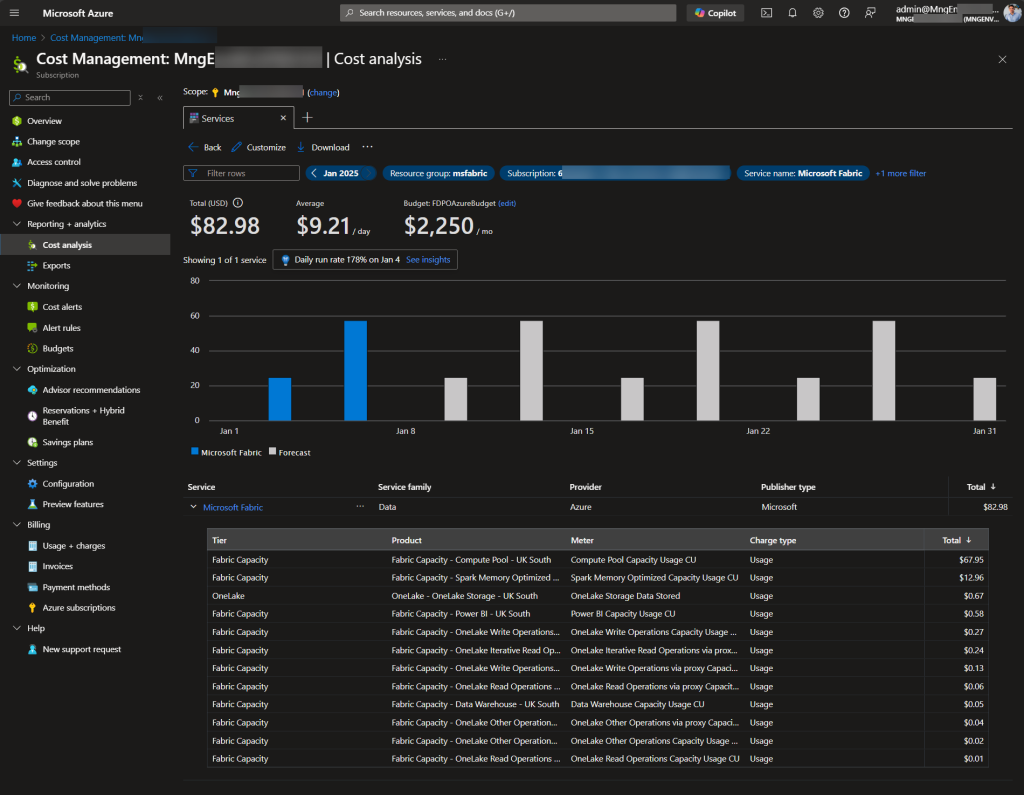Click the Service name: Microsoft Fabric filter

coord(803,173)
